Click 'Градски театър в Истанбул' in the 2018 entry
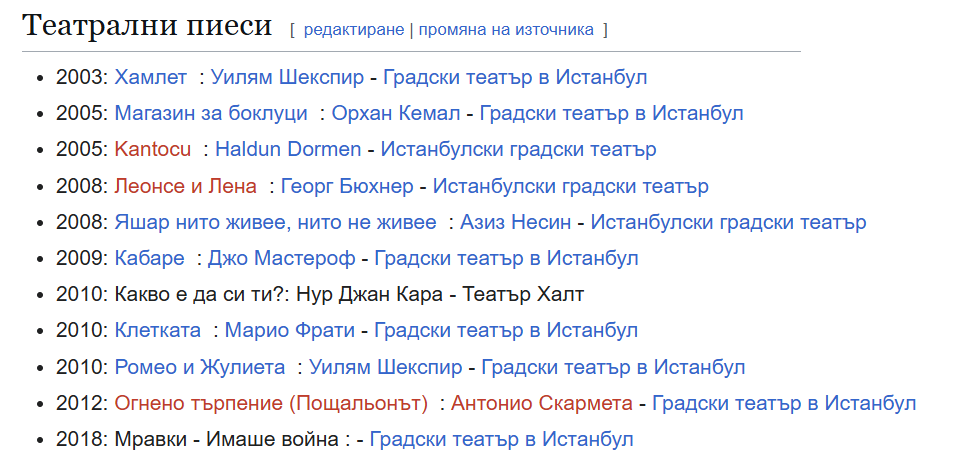 click(501, 439)
